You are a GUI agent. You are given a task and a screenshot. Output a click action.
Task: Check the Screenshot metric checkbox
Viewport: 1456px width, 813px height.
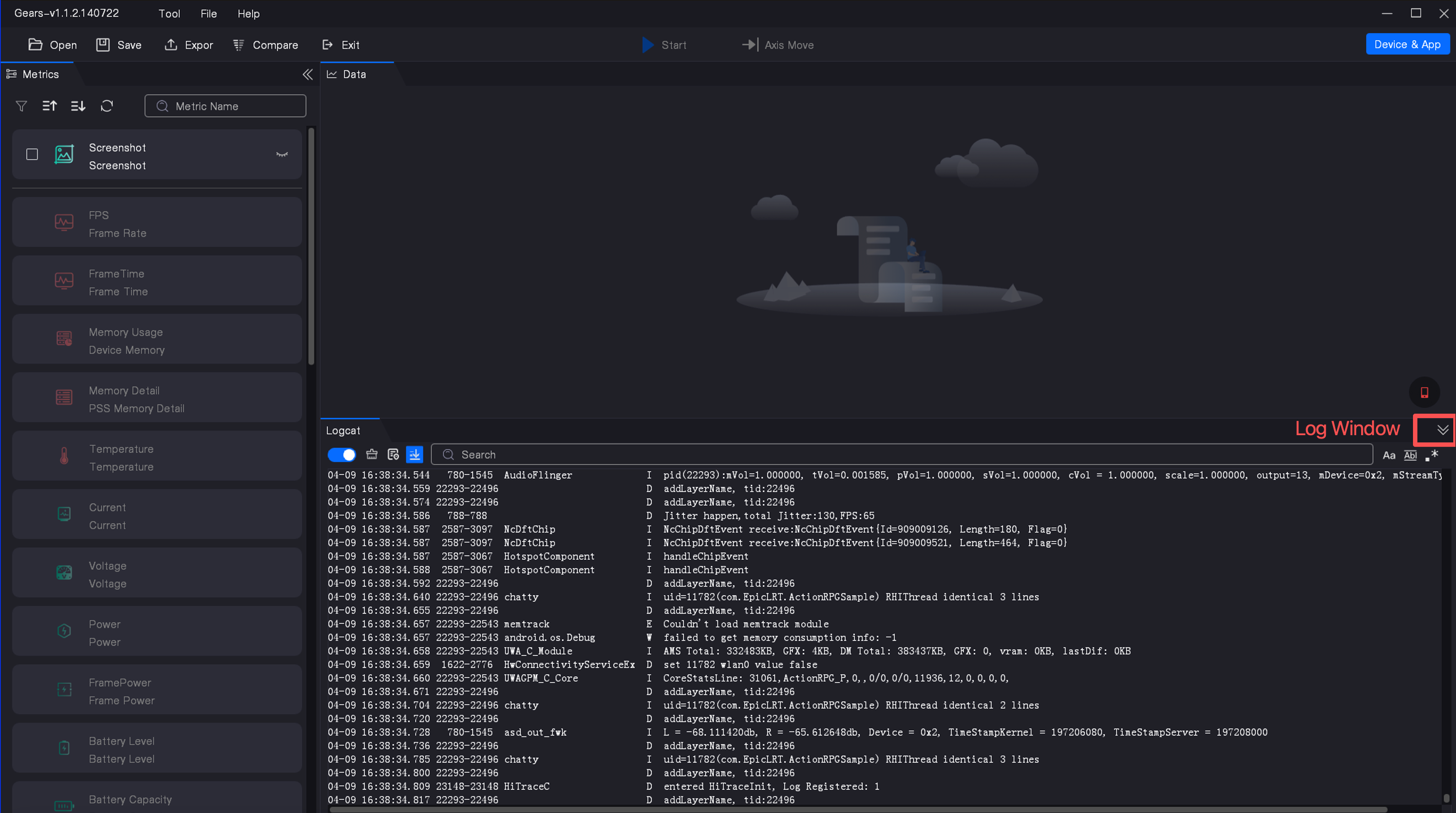[32, 154]
